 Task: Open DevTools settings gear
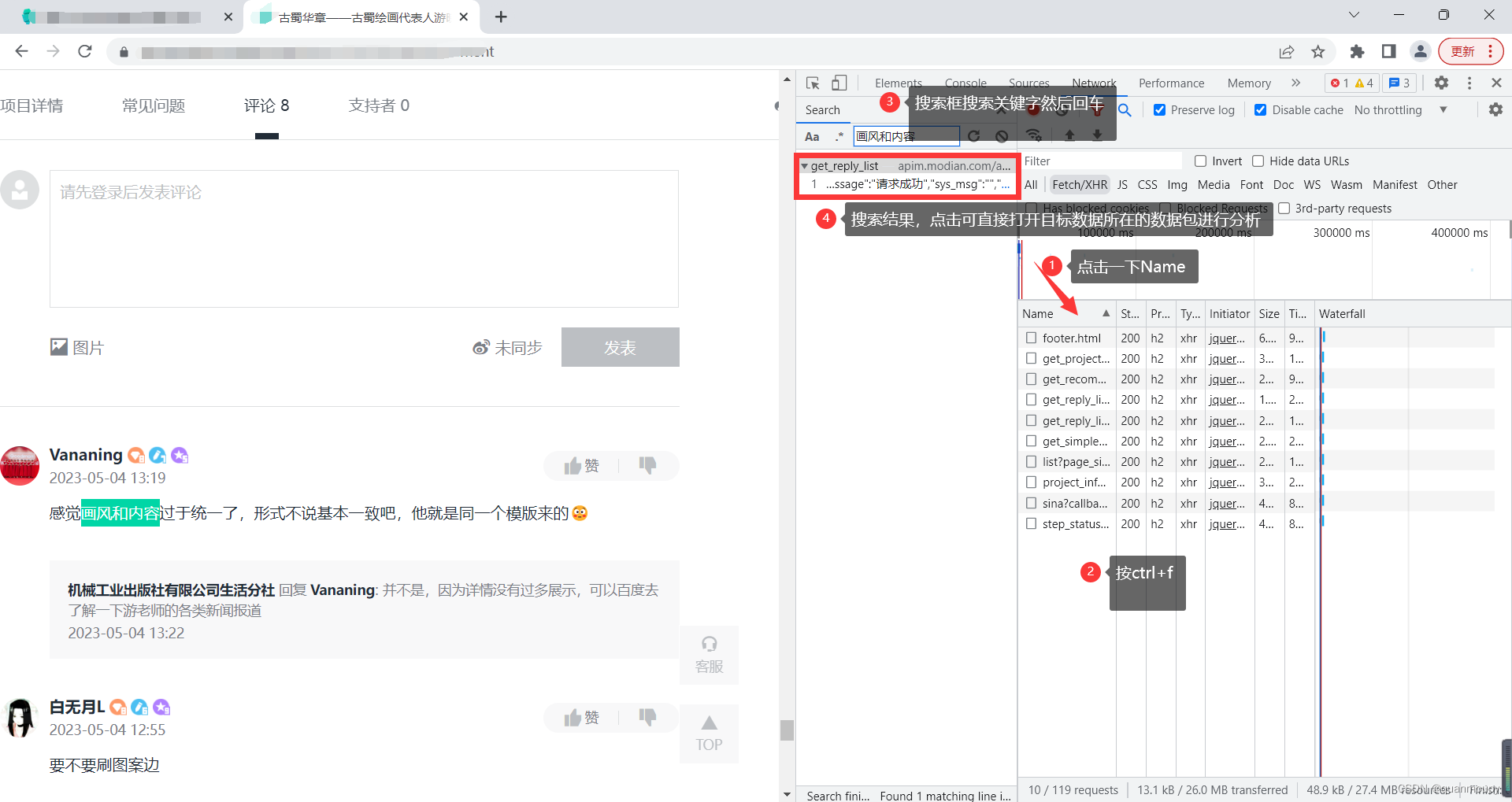pyautogui.click(x=1441, y=83)
